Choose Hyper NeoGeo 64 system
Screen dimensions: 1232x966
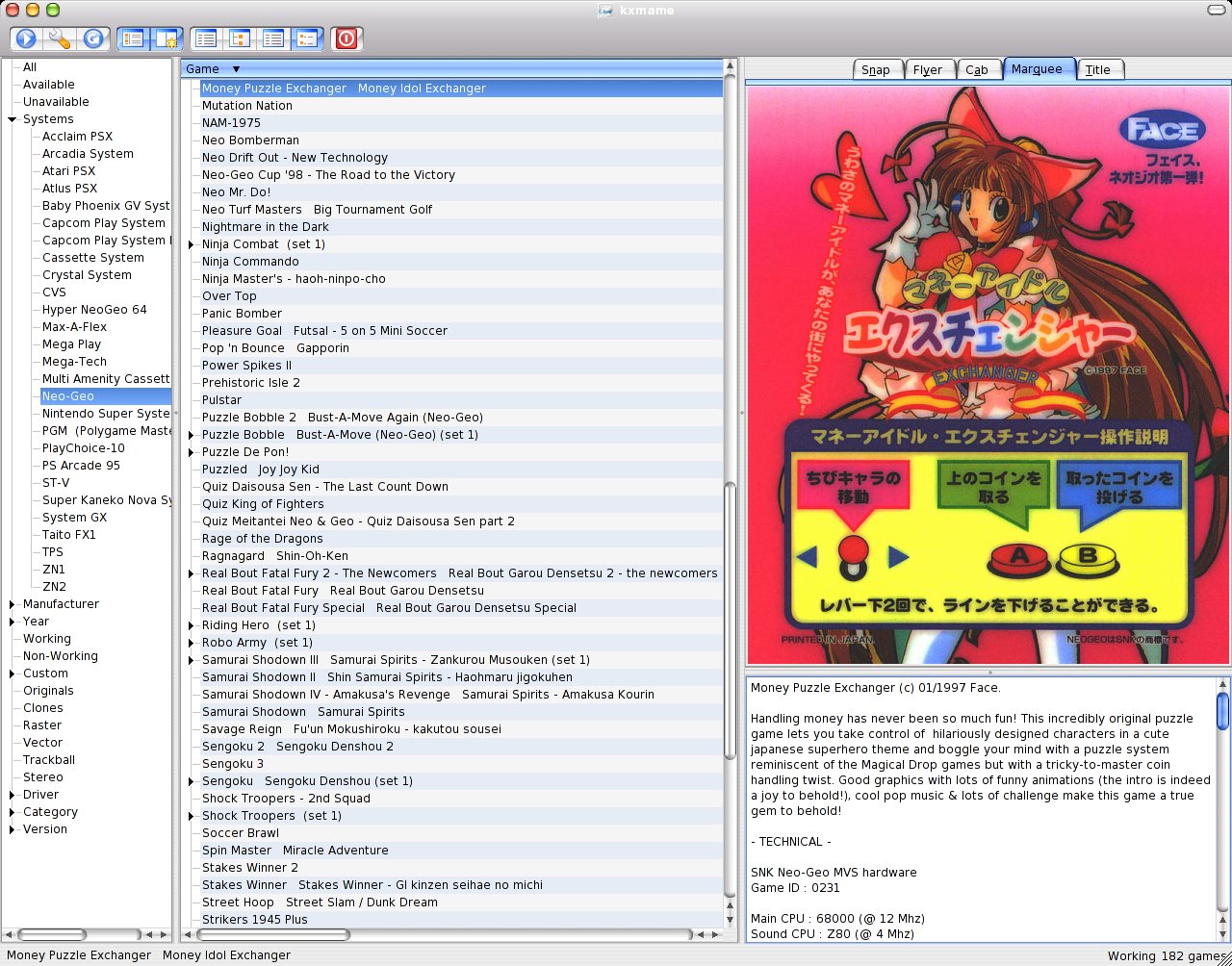94,310
